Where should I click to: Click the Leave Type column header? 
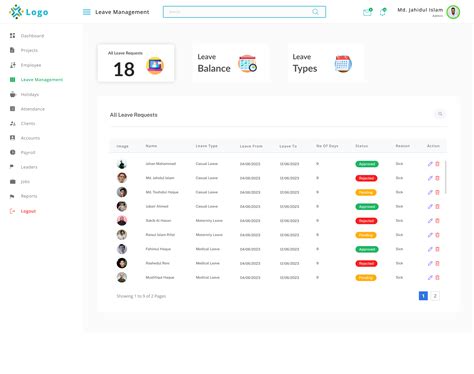[206, 146]
